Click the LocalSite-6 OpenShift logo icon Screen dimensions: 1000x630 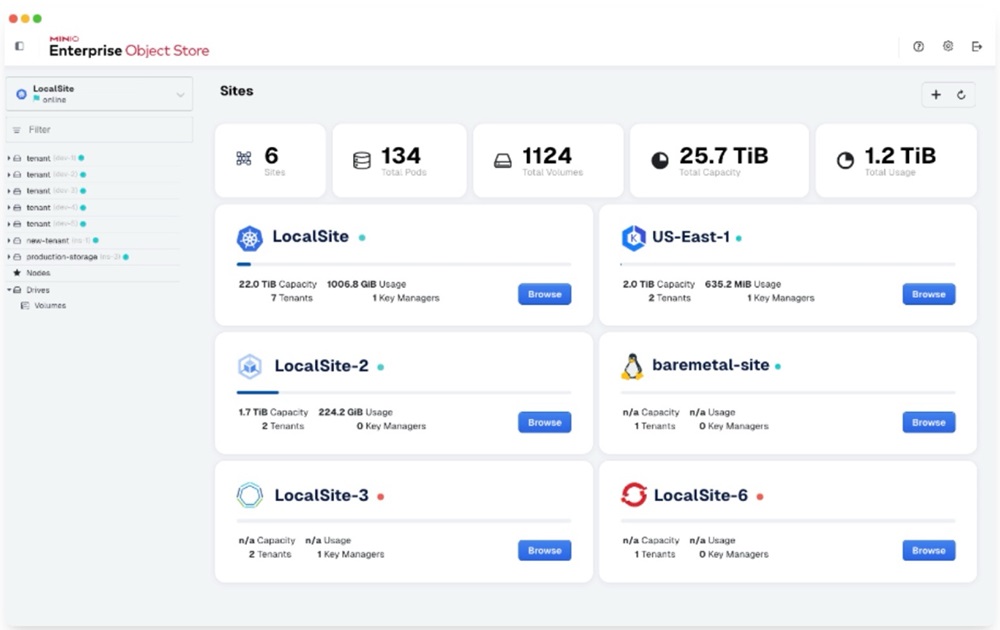click(634, 495)
